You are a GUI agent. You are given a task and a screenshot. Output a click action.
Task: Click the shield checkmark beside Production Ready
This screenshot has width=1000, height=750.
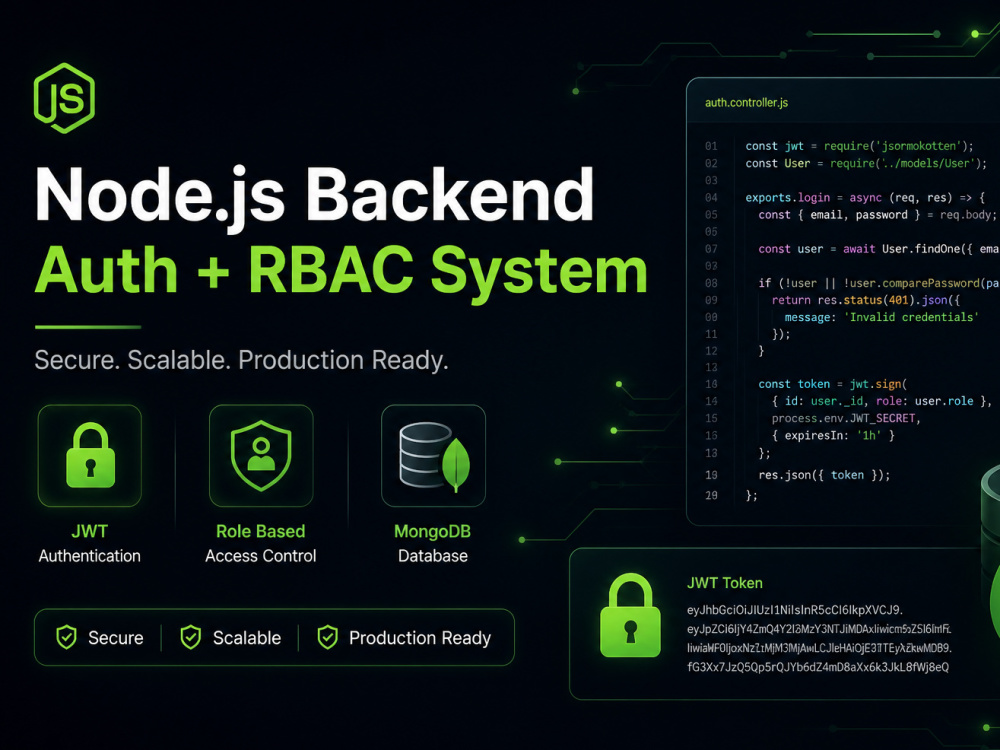[328, 637]
